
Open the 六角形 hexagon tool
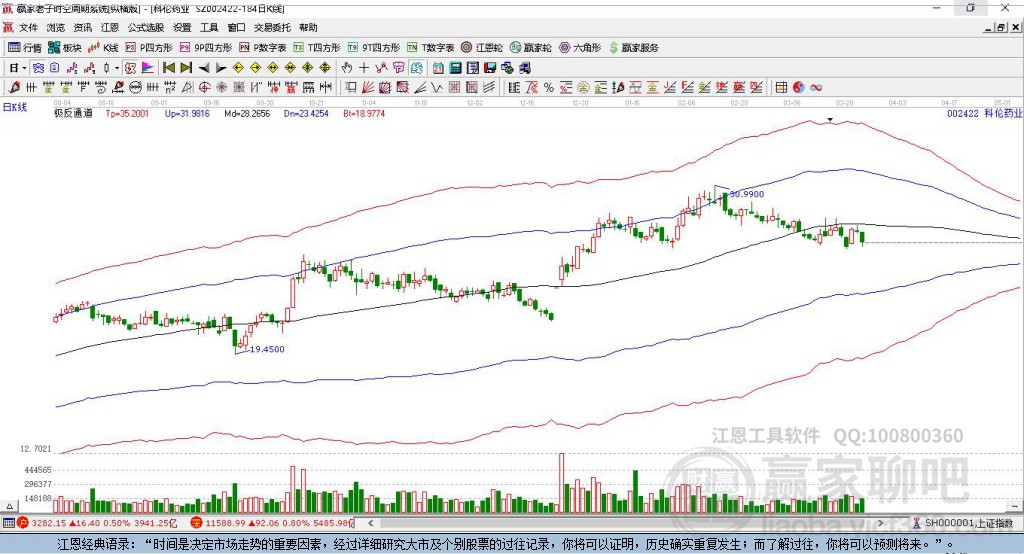(x=580, y=48)
